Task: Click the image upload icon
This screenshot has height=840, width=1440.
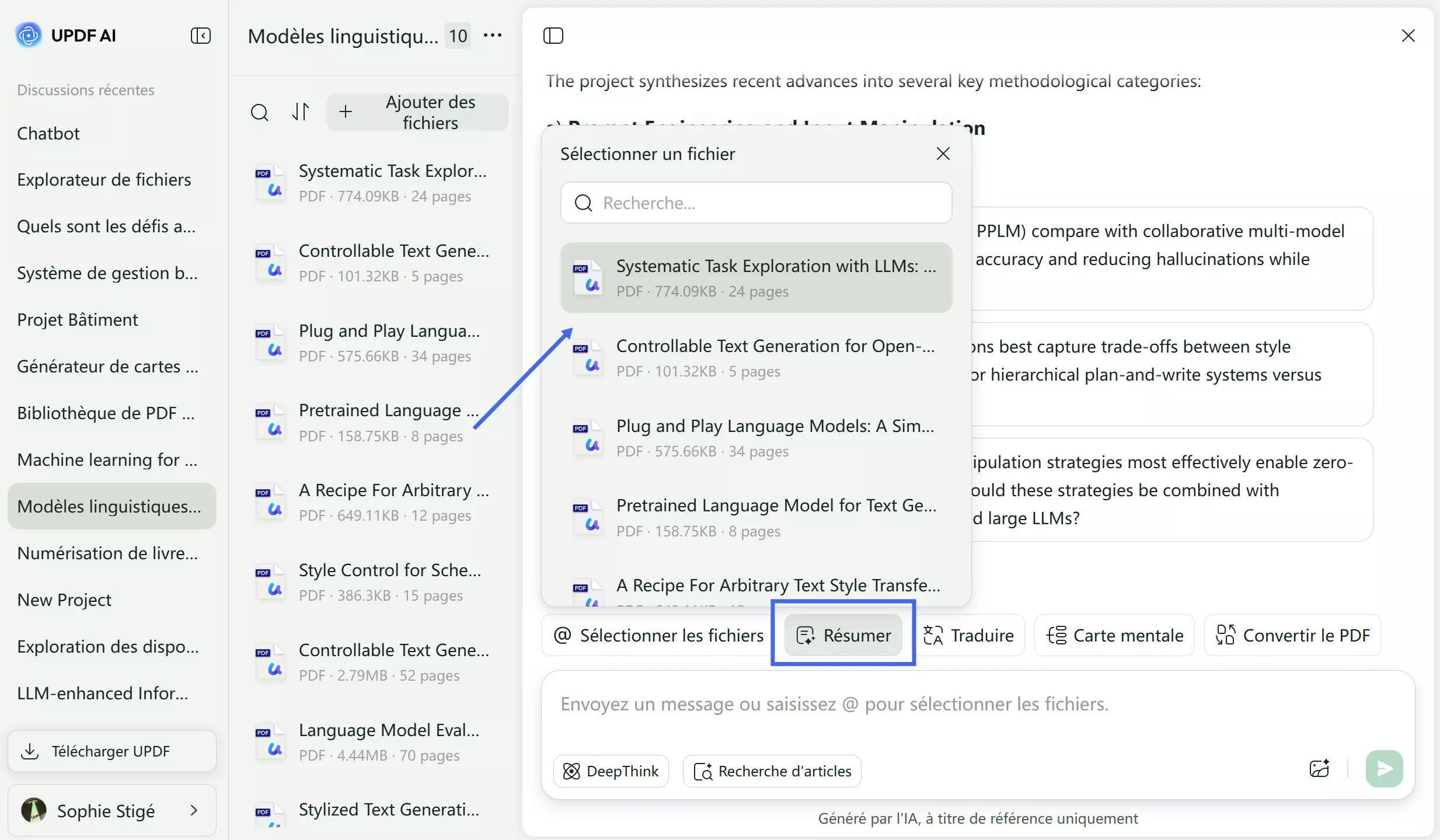Action: (x=1319, y=769)
